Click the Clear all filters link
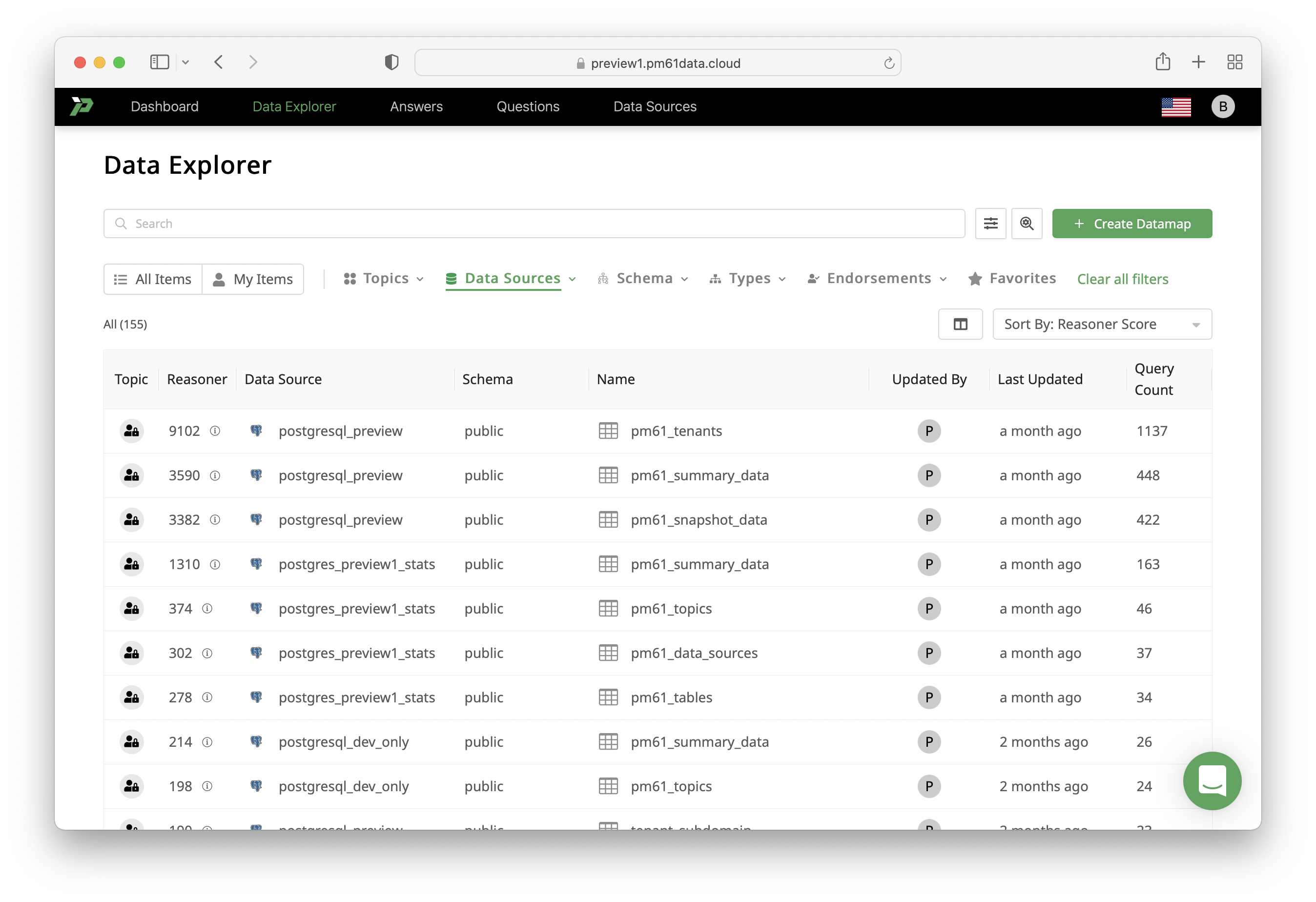The image size is (1316, 902). point(1122,279)
